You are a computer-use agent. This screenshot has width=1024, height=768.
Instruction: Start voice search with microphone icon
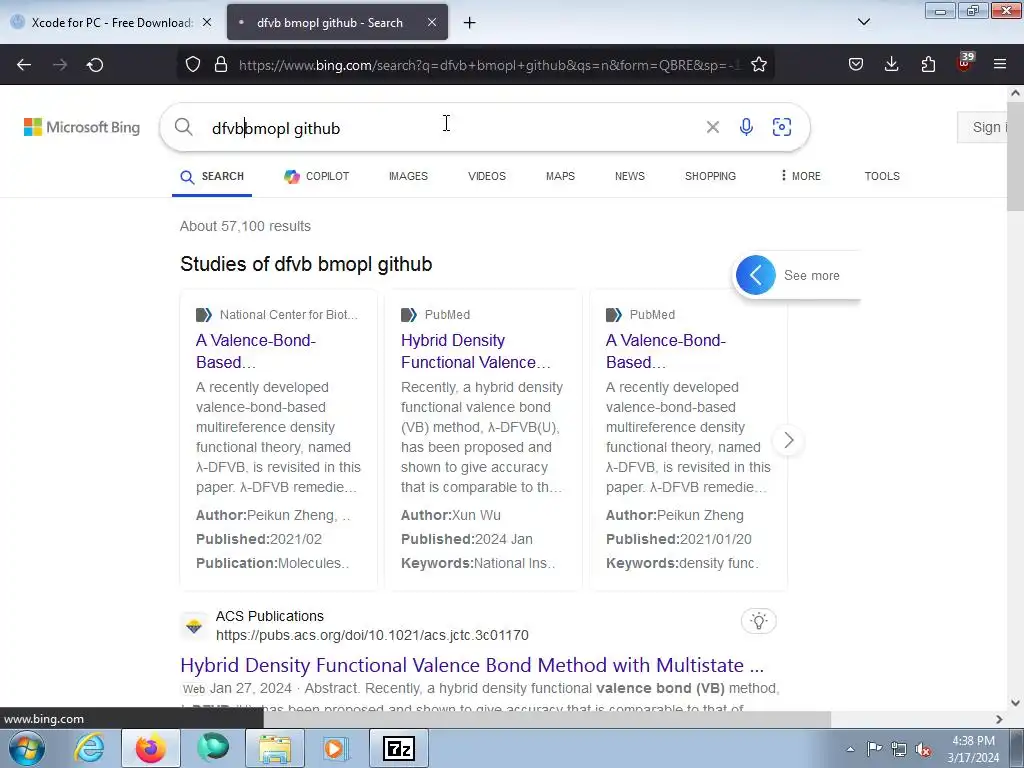pos(746,127)
